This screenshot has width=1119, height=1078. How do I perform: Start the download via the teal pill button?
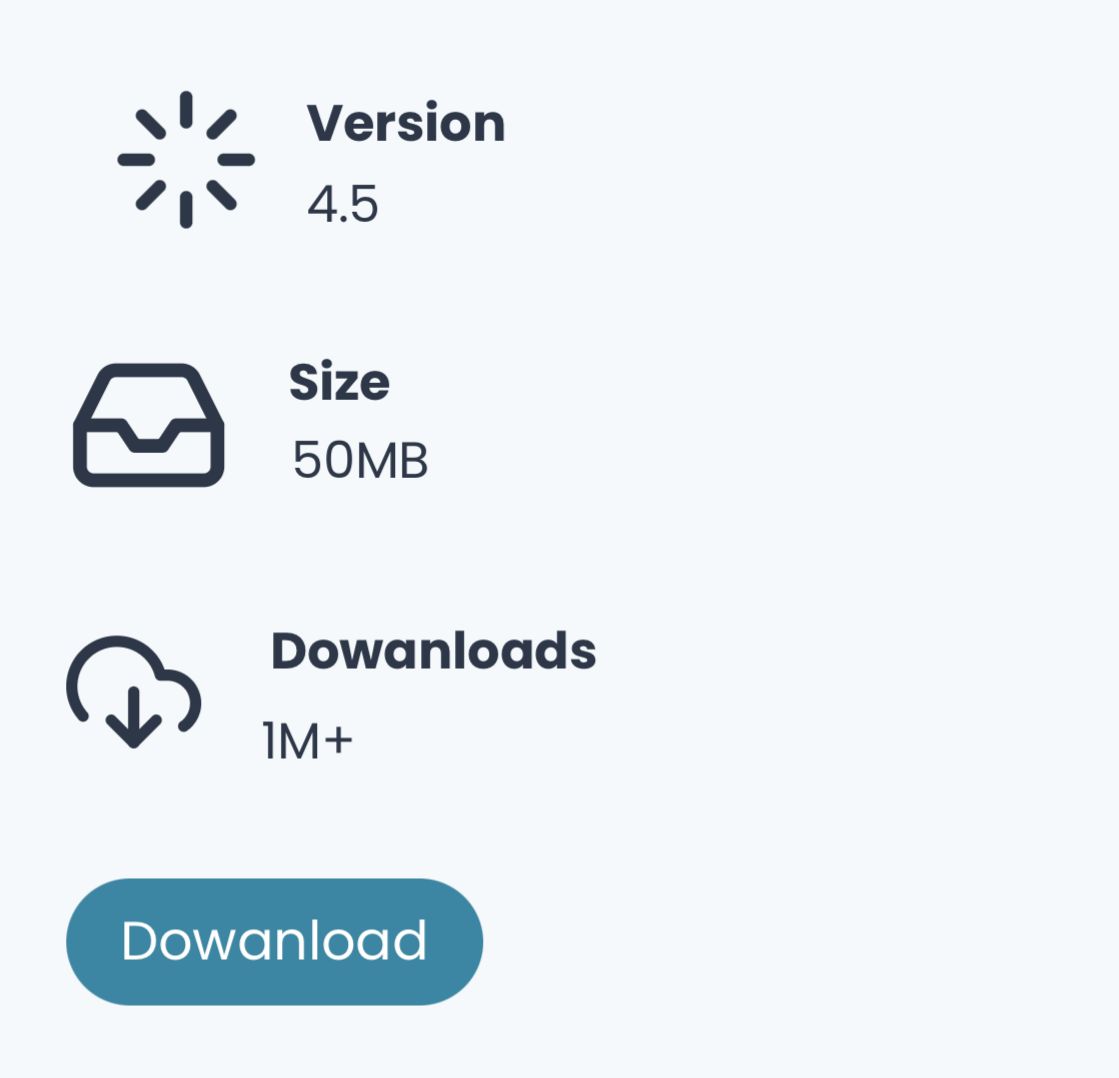tap(274, 942)
